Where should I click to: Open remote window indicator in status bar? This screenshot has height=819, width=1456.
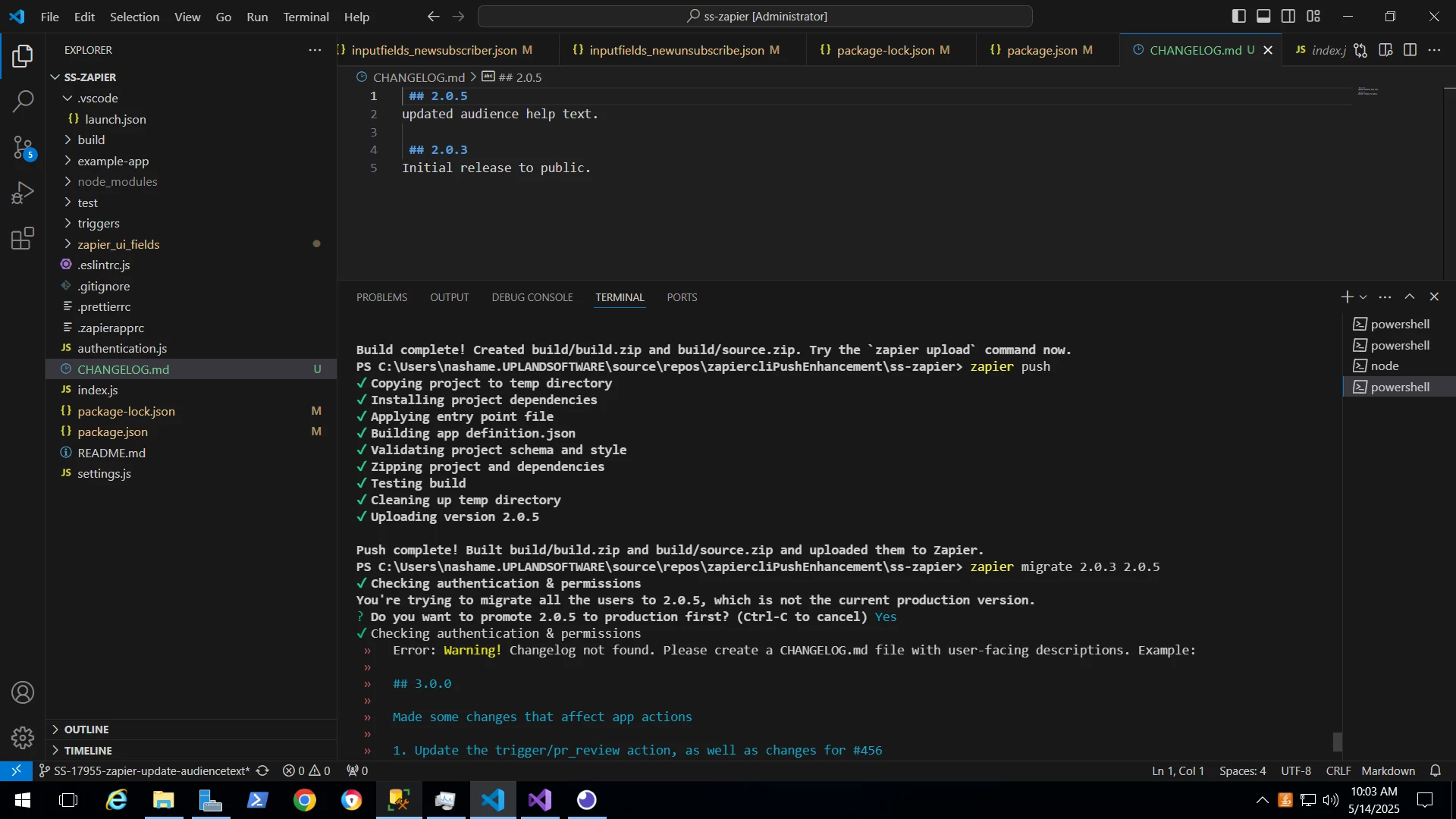[x=16, y=771]
